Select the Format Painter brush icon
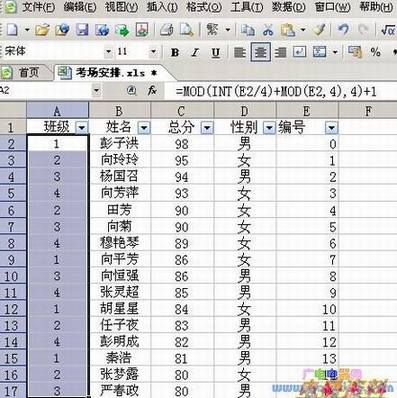Image resolution: width=397 pixels, height=398 pixels. 319,30
